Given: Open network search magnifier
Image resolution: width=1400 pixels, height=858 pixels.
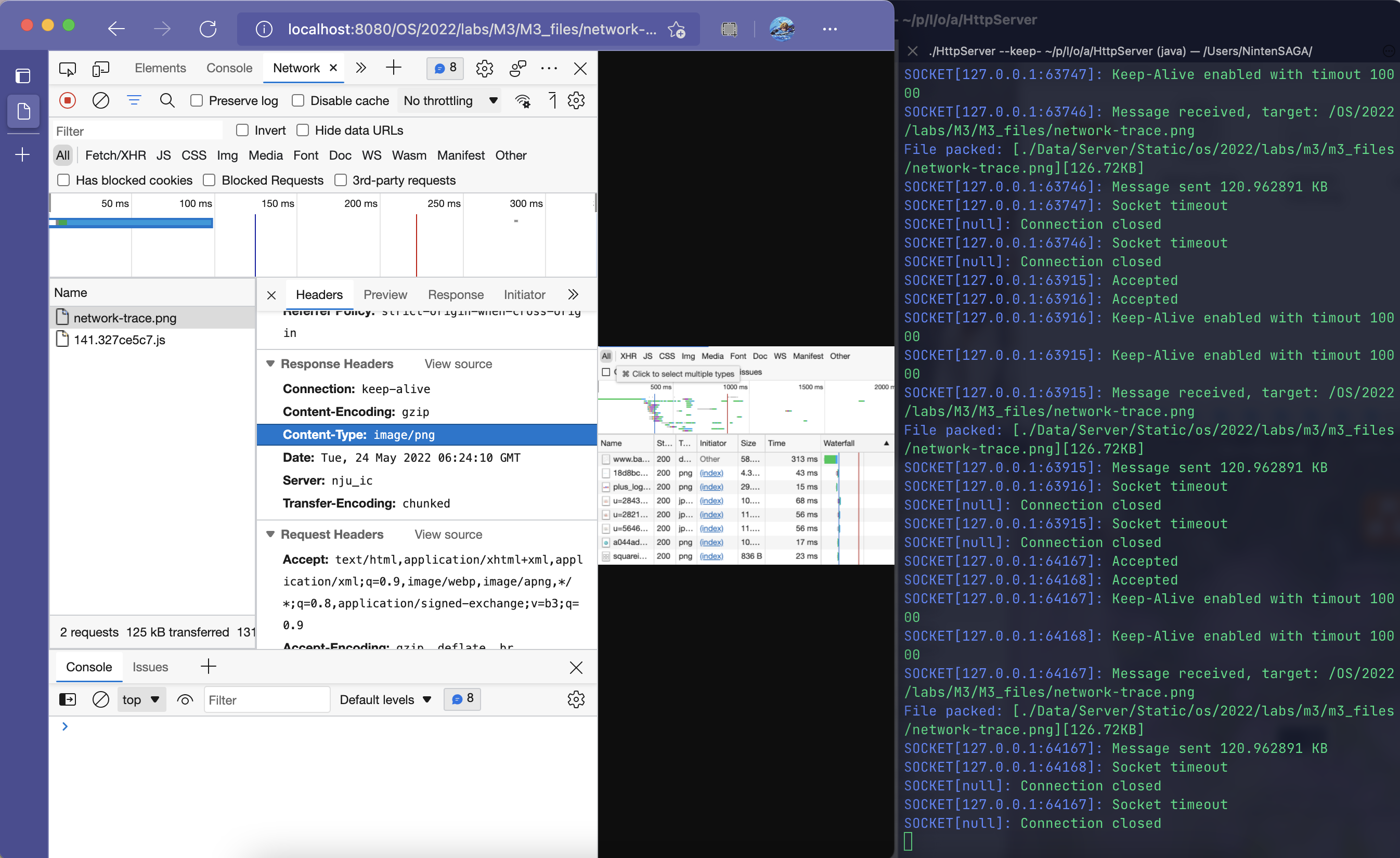Looking at the screenshot, I should (167, 100).
